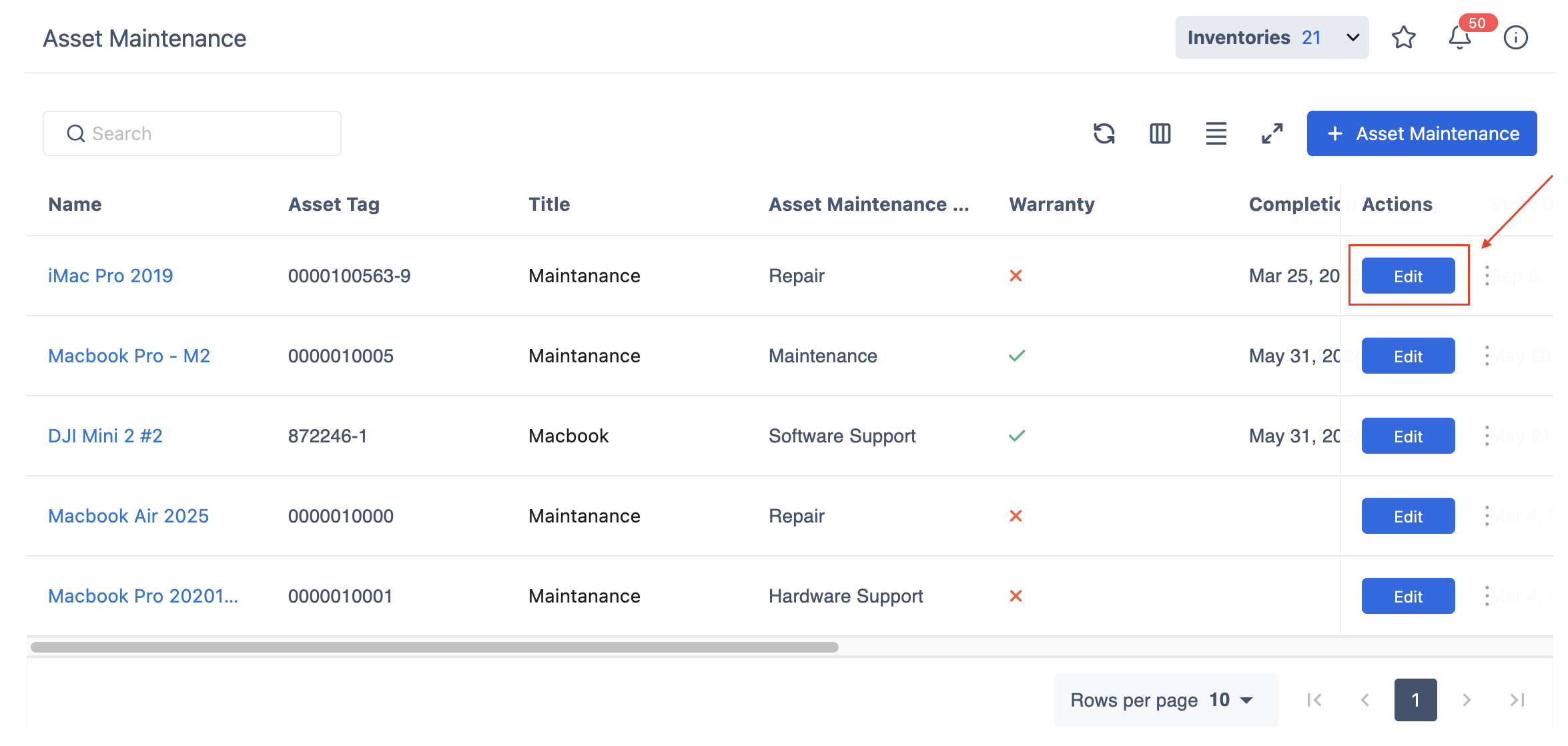Expand the Inventories 21 dropdown
Image resolution: width=1568 pixels, height=746 pixels.
pyautogui.click(x=1272, y=37)
